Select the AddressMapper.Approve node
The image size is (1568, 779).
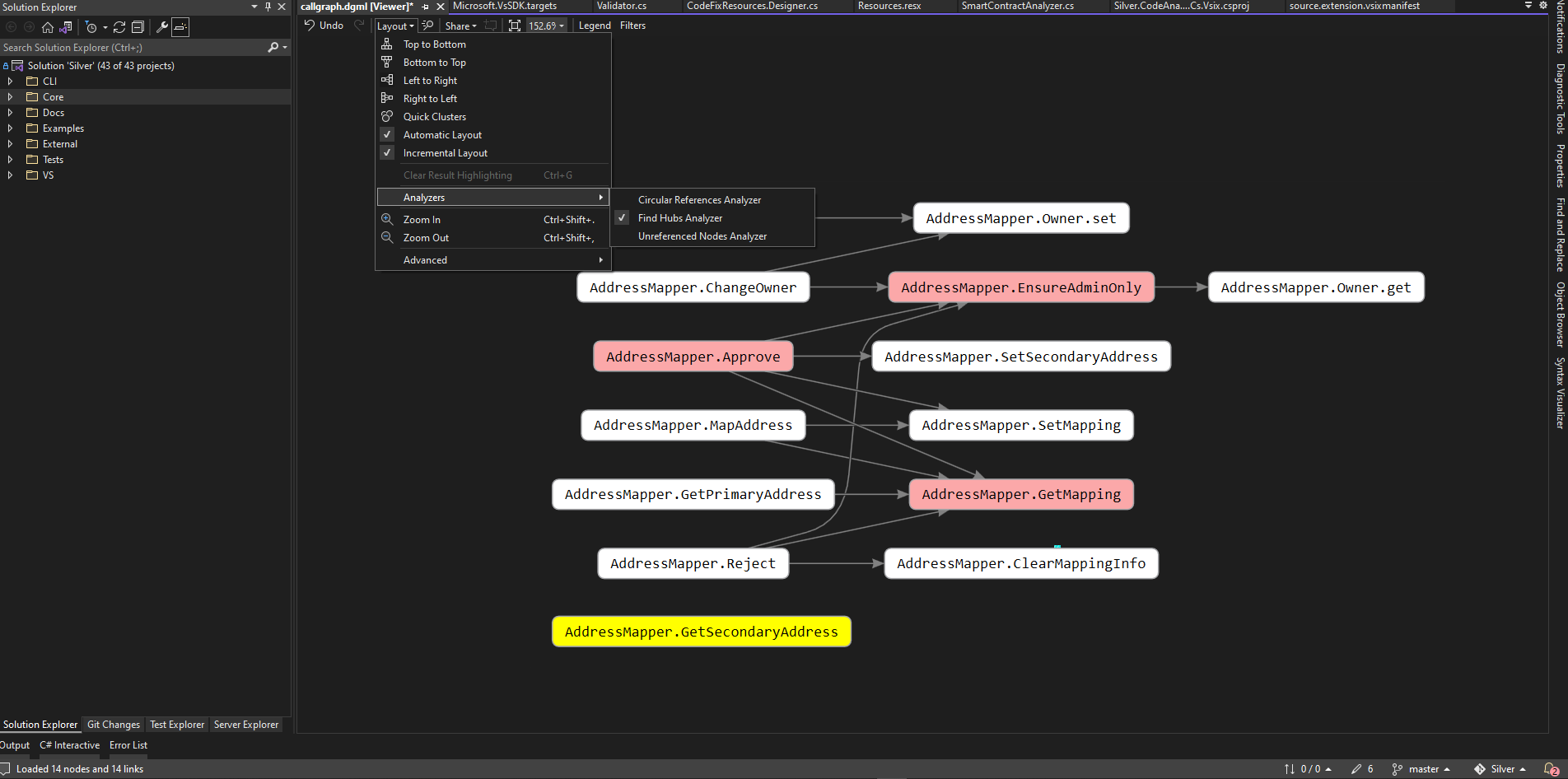(693, 357)
